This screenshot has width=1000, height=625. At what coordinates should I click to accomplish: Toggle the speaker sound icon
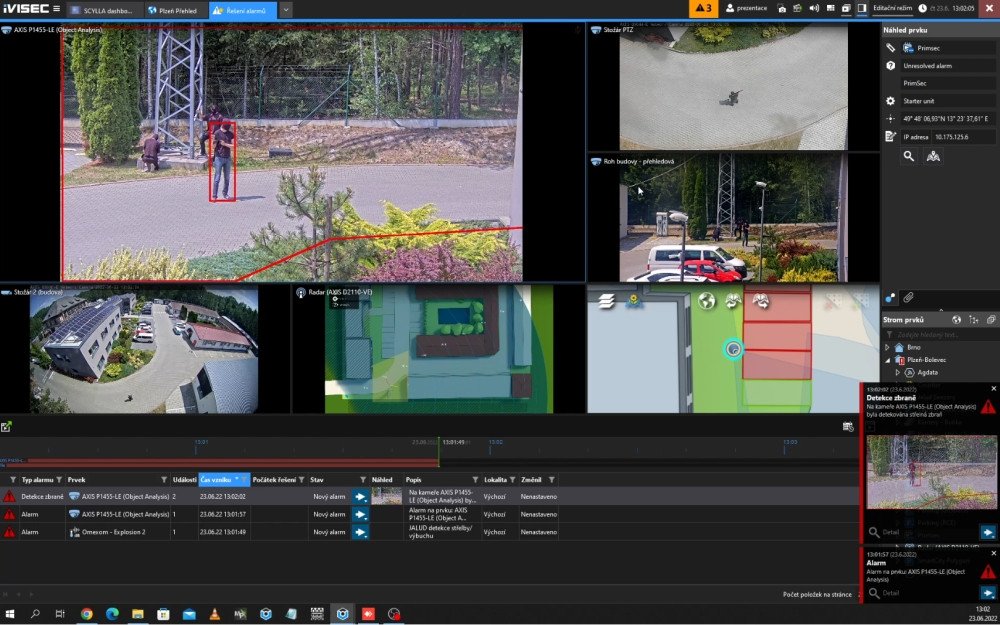pos(814,8)
